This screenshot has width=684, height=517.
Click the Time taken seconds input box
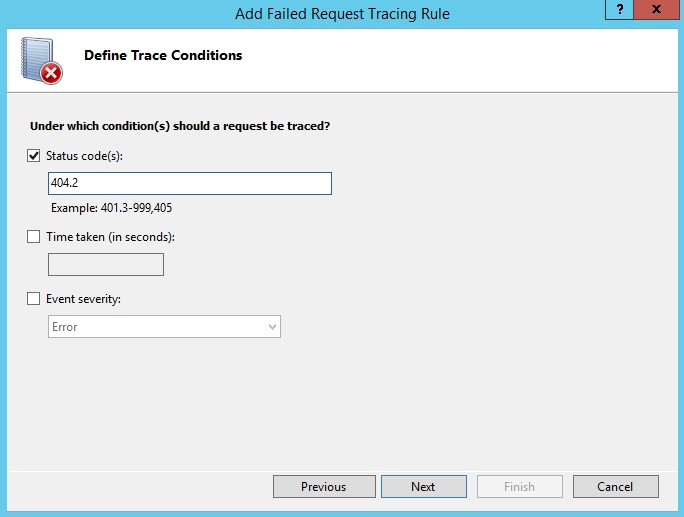click(x=106, y=264)
